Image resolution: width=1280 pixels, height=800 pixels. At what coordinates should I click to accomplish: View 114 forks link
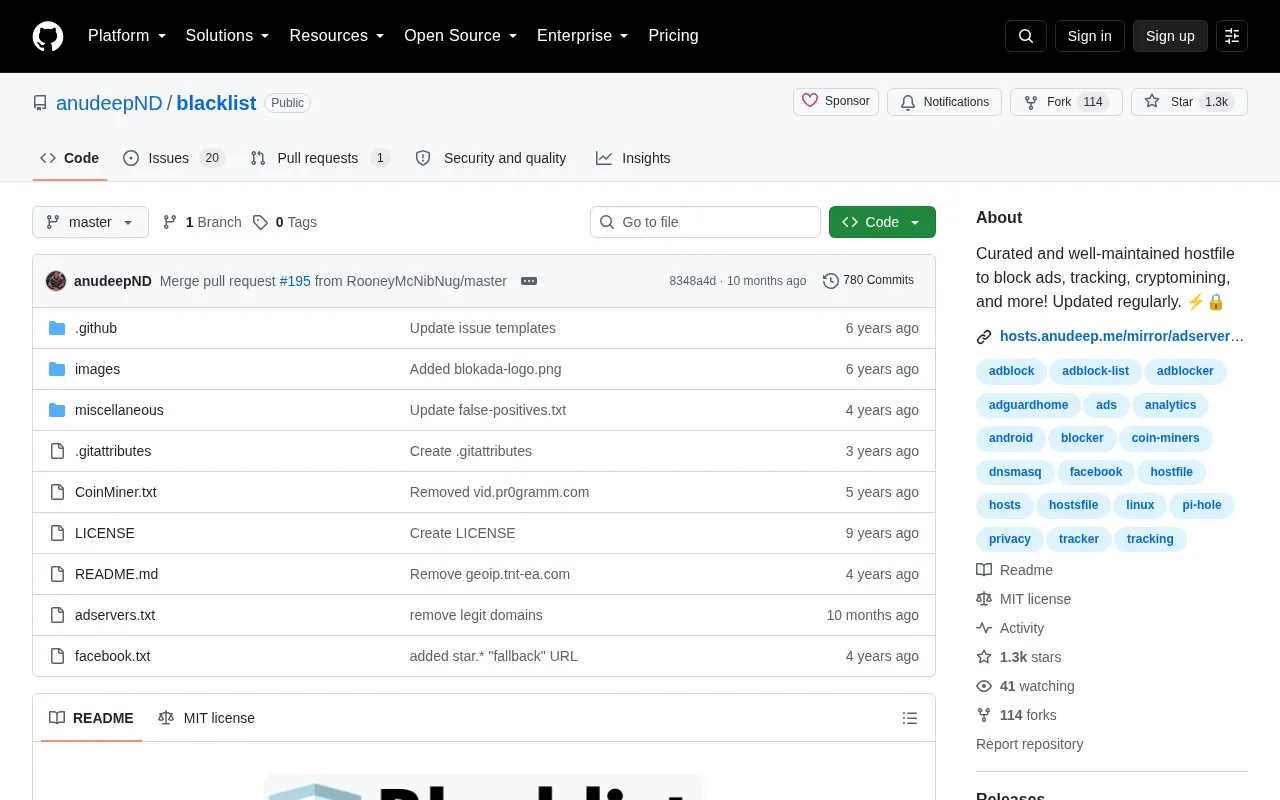[1017, 715]
